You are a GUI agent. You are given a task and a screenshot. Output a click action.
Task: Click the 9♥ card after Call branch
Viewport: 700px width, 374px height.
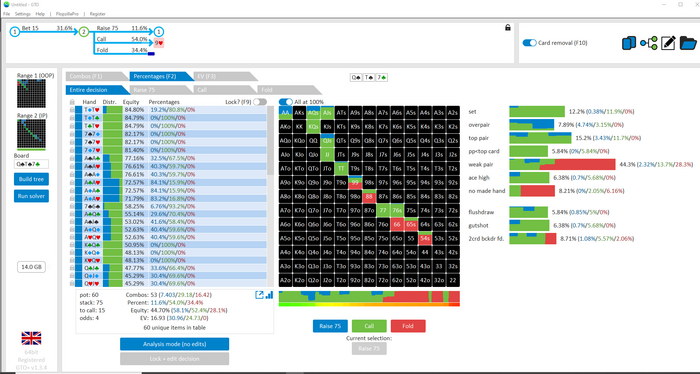point(159,43)
